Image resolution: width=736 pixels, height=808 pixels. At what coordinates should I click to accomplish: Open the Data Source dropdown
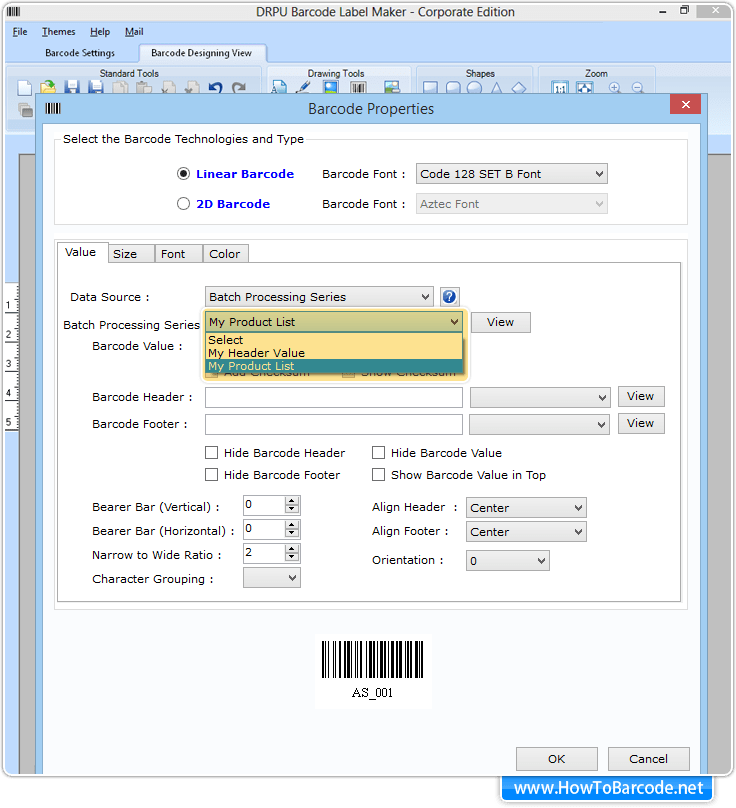tap(319, 297)
